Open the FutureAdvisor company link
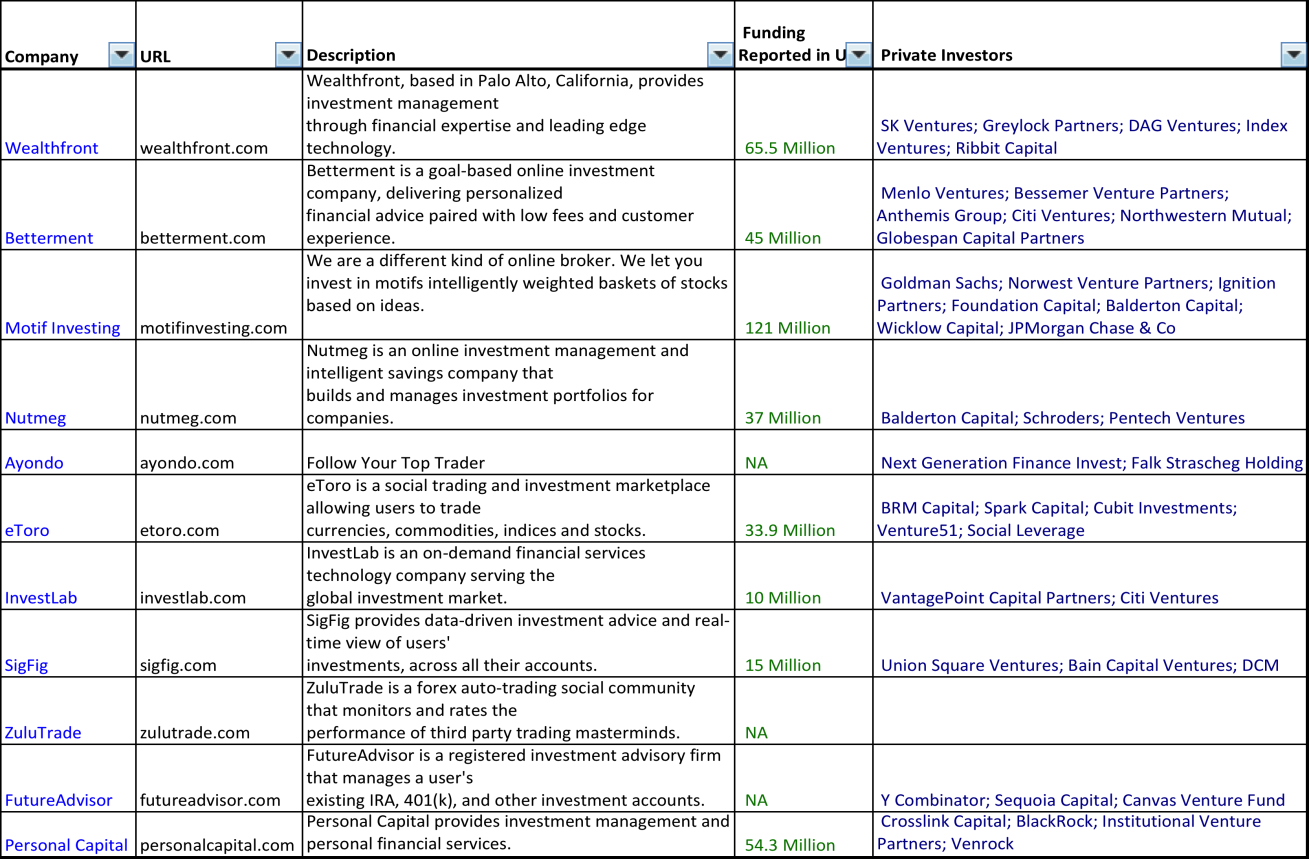This screenshot has height=859, width=1309. (58, 800)
